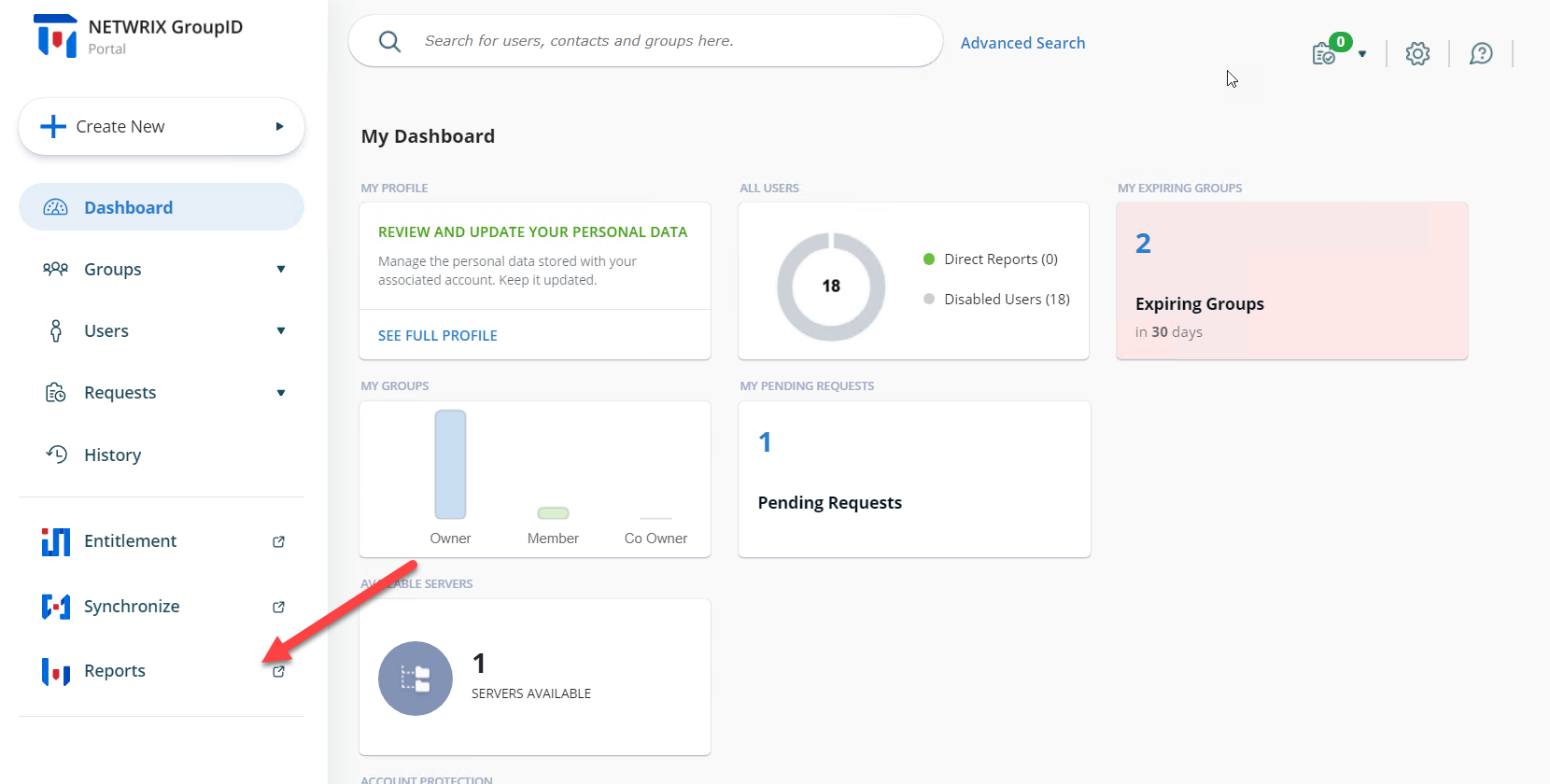The height and width of the screenshot is (784, 1550).
Task: Open the Pending Requests card
Action: pyautogui.click(x=914, y=479)
